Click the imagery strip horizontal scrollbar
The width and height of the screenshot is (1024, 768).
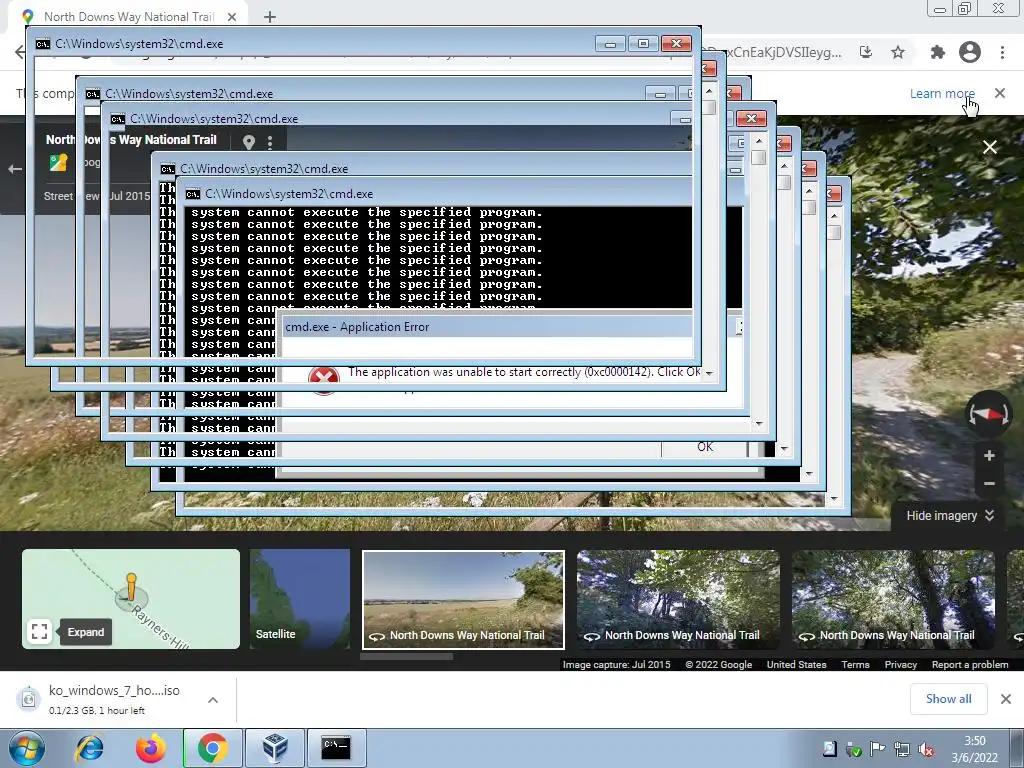[x=406, y=656]
